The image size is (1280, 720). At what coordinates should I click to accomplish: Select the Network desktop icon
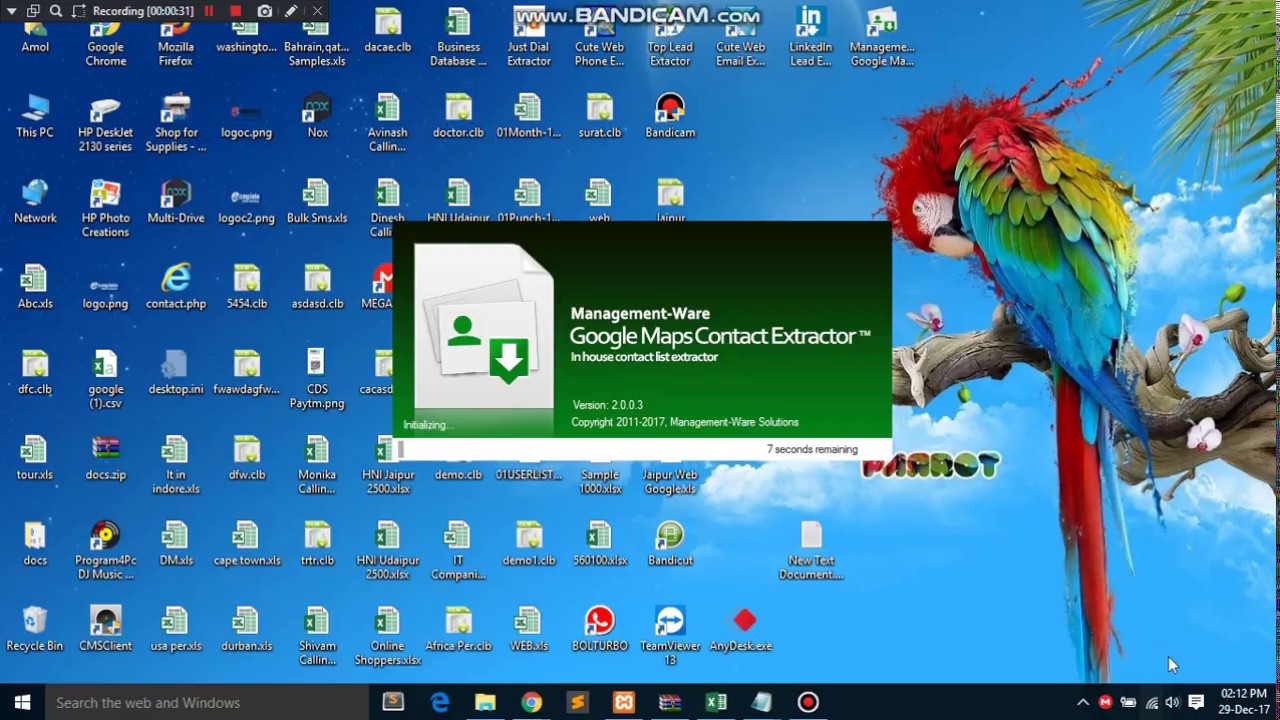35,202
